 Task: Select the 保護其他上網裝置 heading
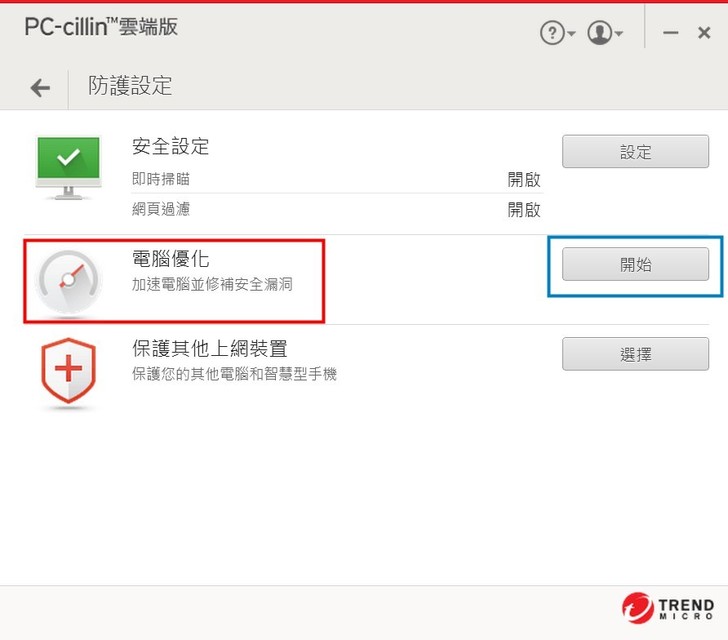210,348
